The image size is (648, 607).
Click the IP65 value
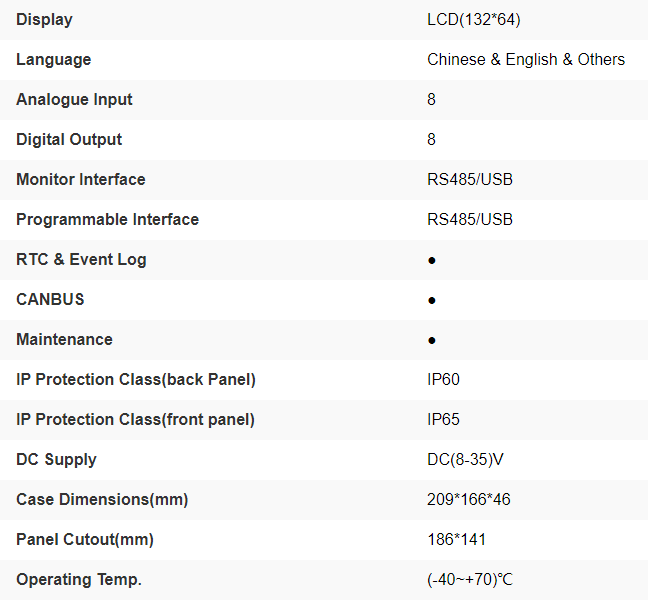[x=443, y=420]
